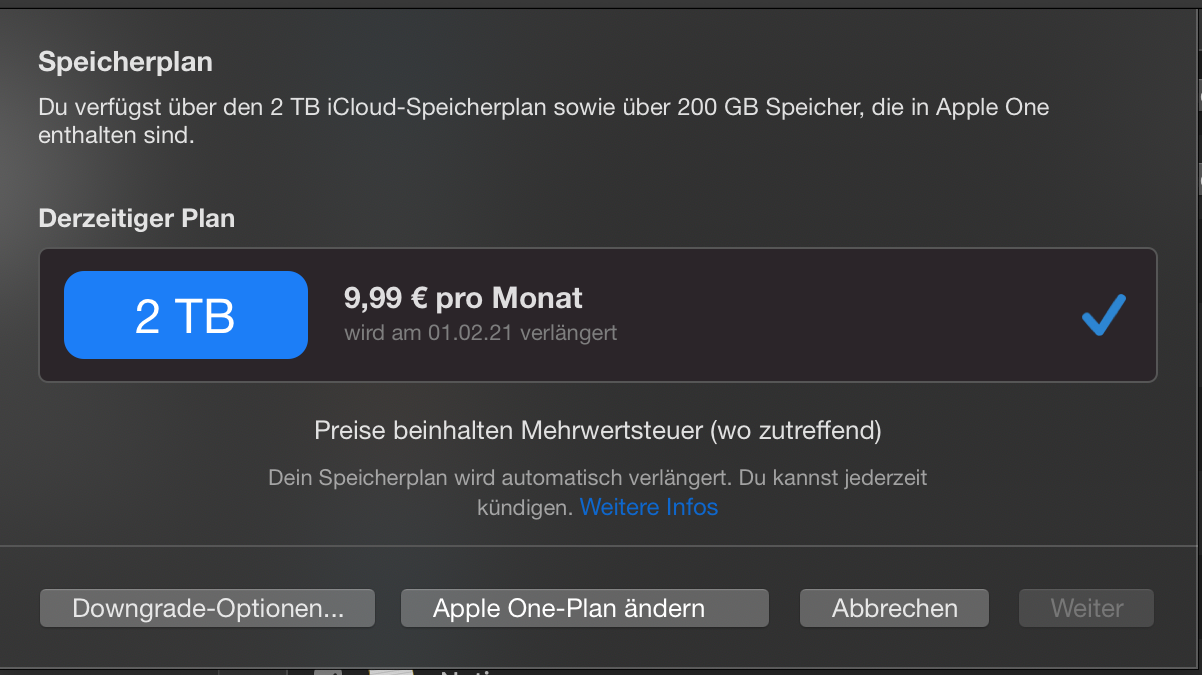Viewport: 1202px width, 675px height.
Task: Click the Apple One mention in description
Action: [x=992, y=107]
